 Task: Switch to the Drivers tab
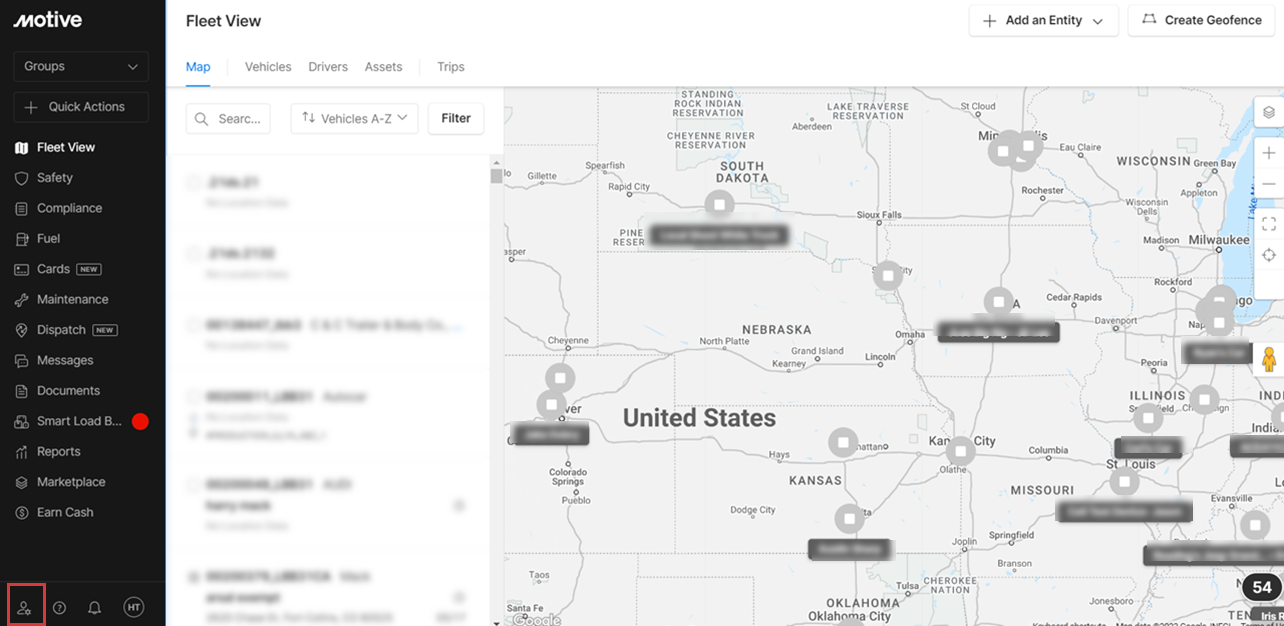pos(328,67)
